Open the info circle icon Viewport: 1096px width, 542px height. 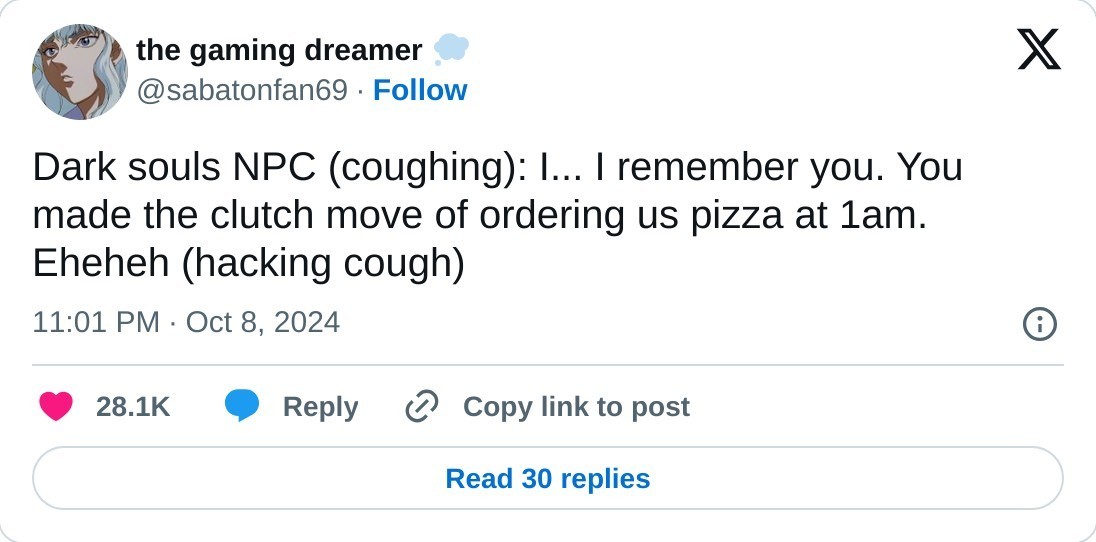click(1040, 324)
